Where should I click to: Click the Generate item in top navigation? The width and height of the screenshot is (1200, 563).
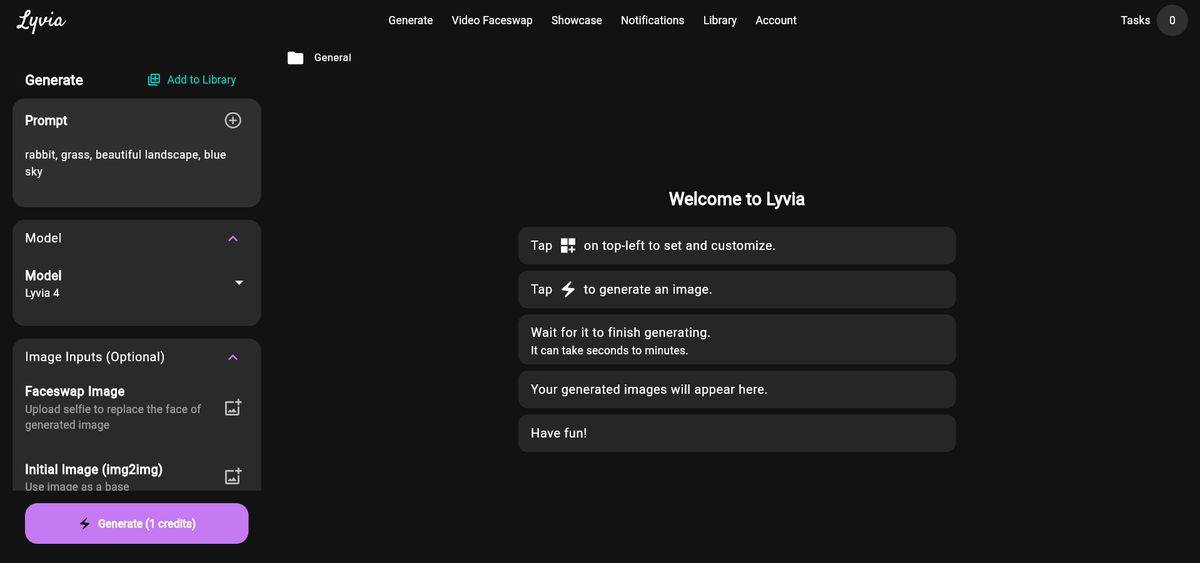pos(410,20)
